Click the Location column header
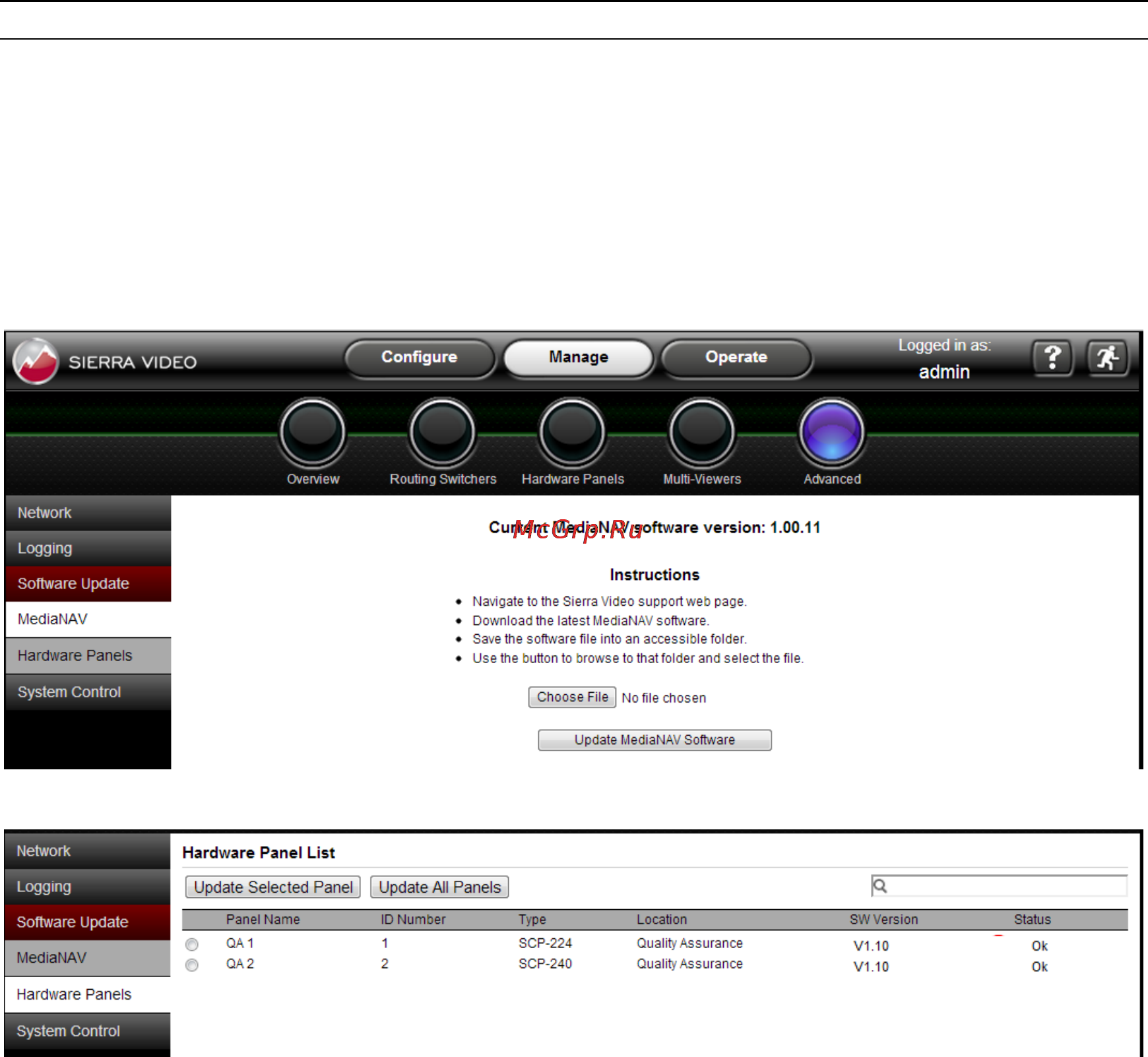Viewport: 1148px width, 1057px height. click(x=662, y=920)
